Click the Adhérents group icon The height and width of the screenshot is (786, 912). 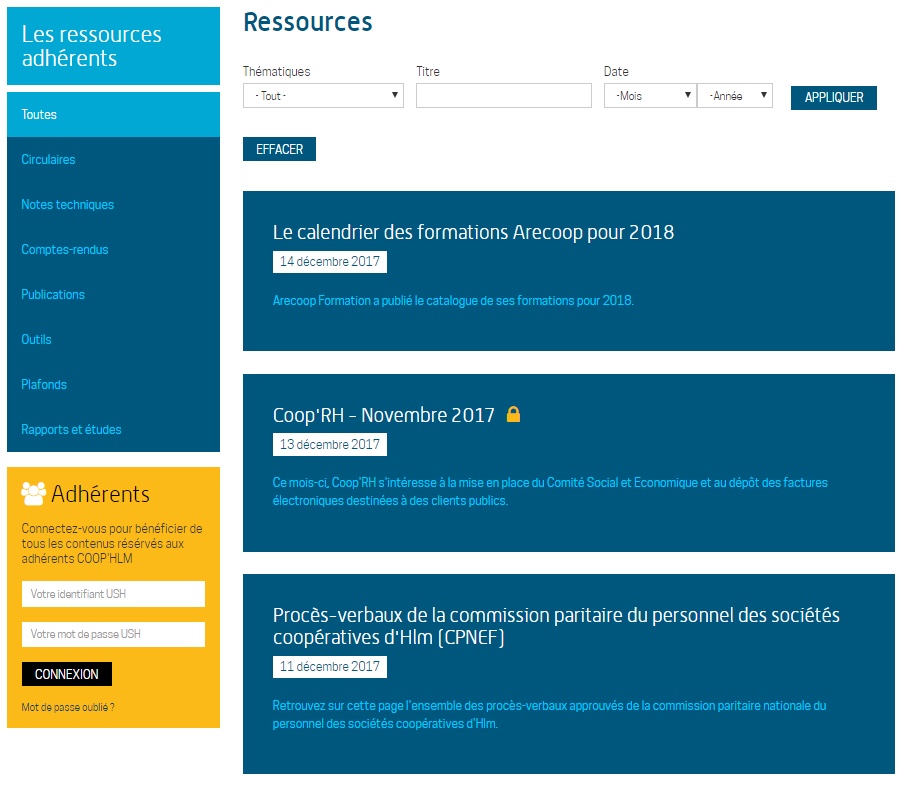point(33,494)
